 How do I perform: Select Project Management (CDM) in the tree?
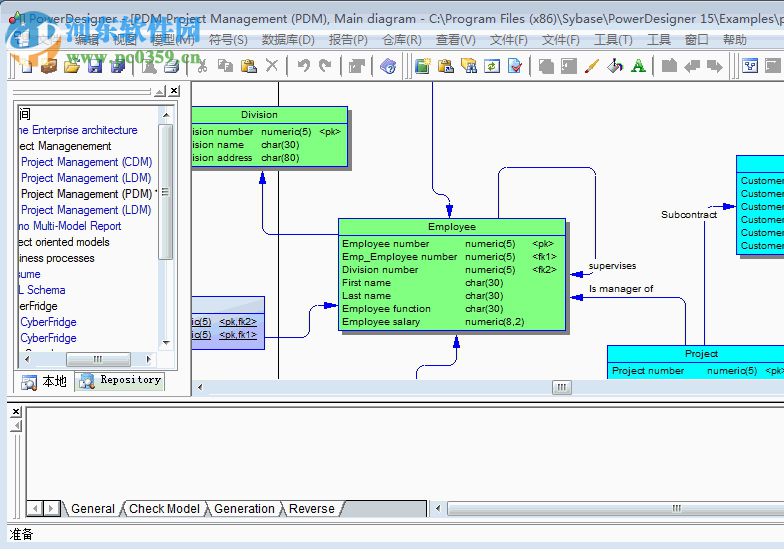pyautogui.click(x=86, y=162)
